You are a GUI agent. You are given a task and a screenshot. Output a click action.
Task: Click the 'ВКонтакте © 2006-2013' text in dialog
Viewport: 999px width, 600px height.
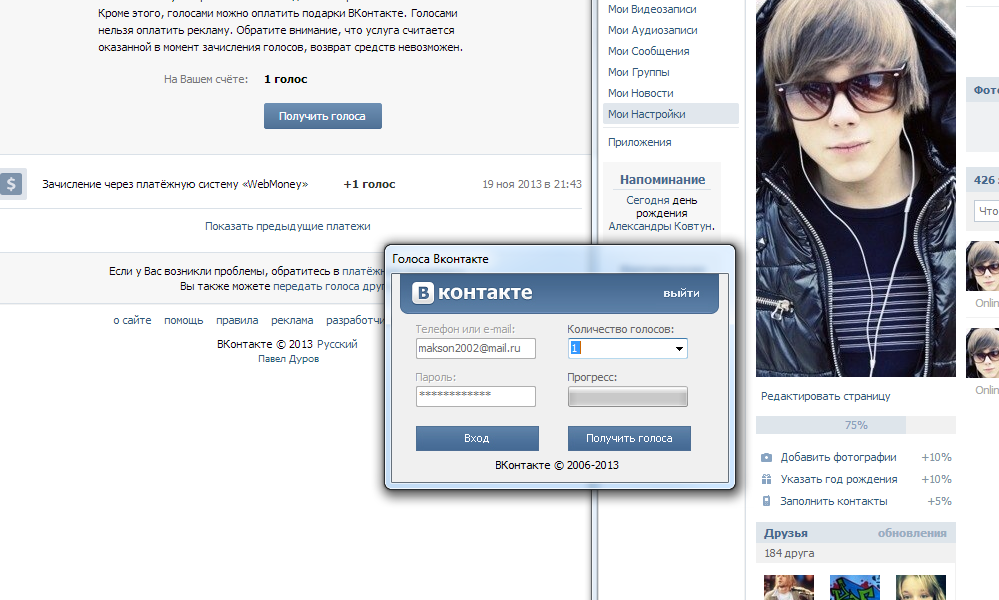click(x=557, y=466)
